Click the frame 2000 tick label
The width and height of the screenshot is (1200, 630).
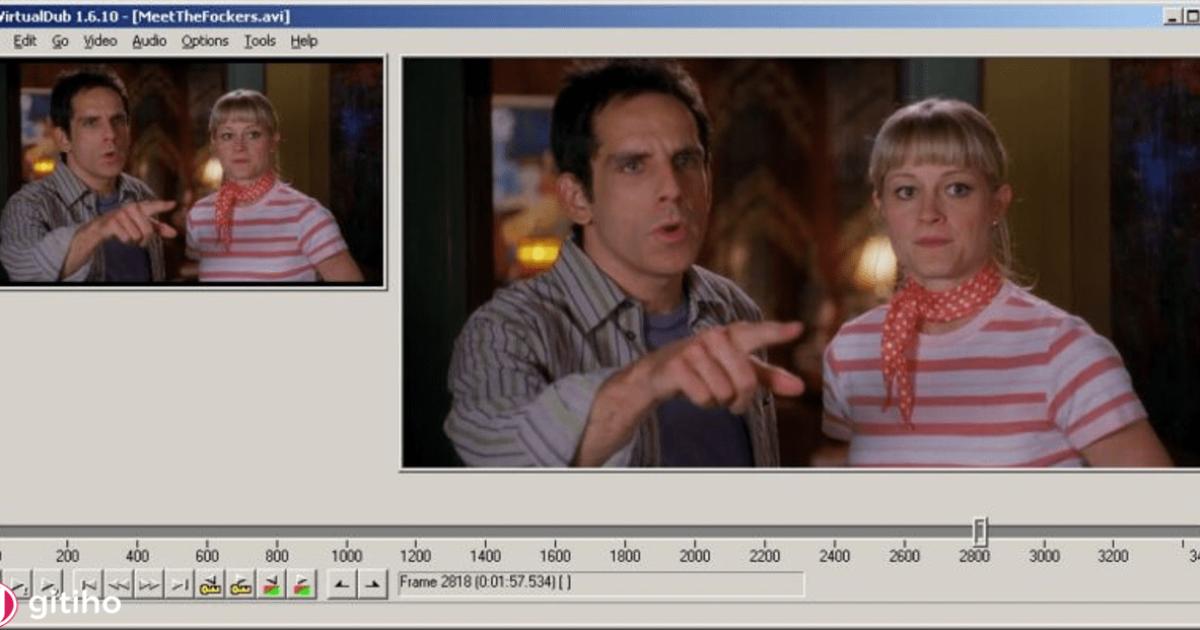695,556
